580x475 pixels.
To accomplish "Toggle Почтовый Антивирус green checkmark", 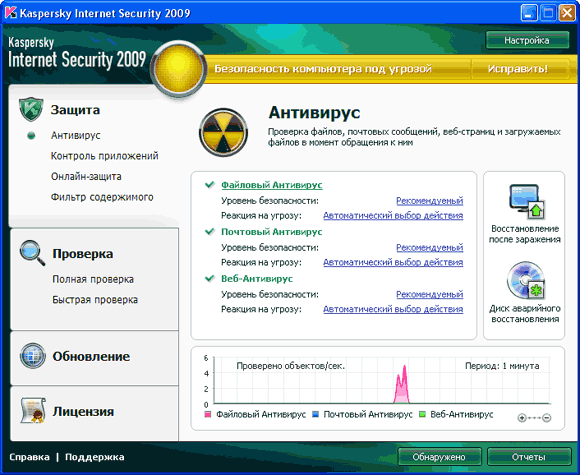I will coord(210,231).
